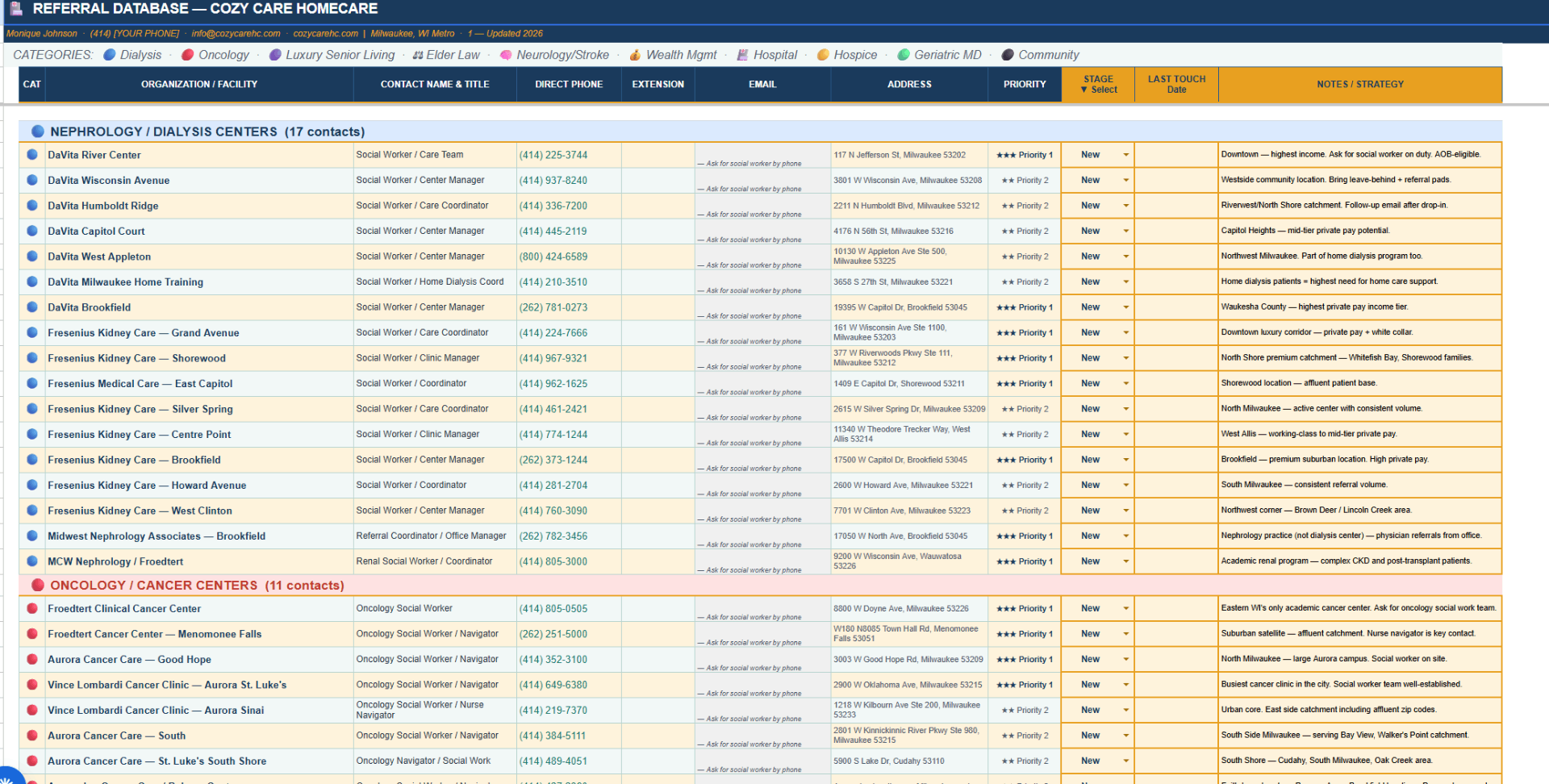Click the blue dot in DaVita Brookfield row
This screenshot has height=784, width=1549.
(x=32, y=307)
